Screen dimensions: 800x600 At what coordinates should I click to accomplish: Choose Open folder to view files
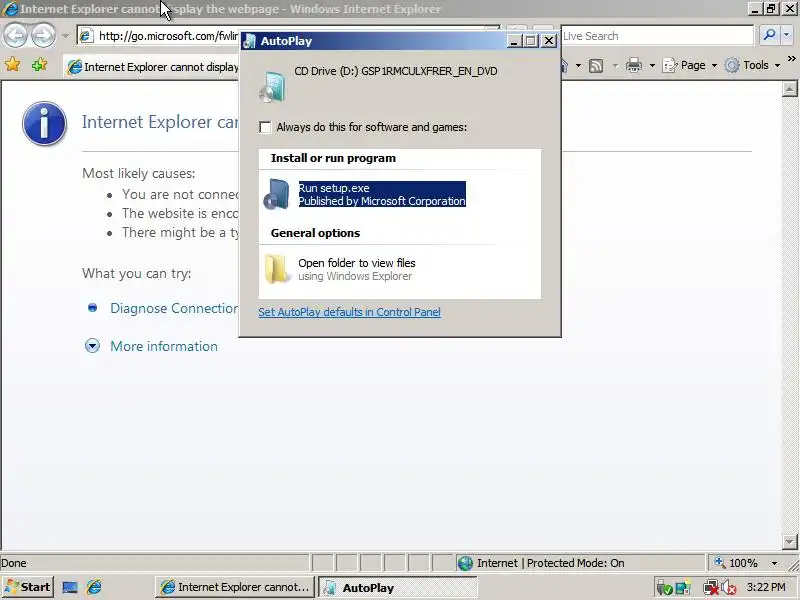(x=355, y=269)
